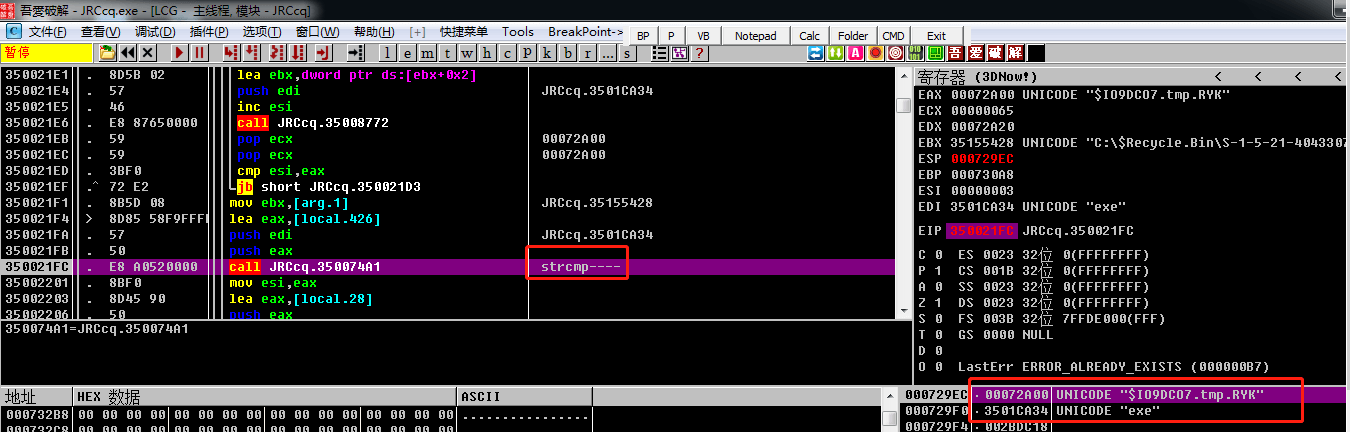Screen dimensions: 1350x432
Task: Open CMD from shortcut bar
Action: pos(893,35)
